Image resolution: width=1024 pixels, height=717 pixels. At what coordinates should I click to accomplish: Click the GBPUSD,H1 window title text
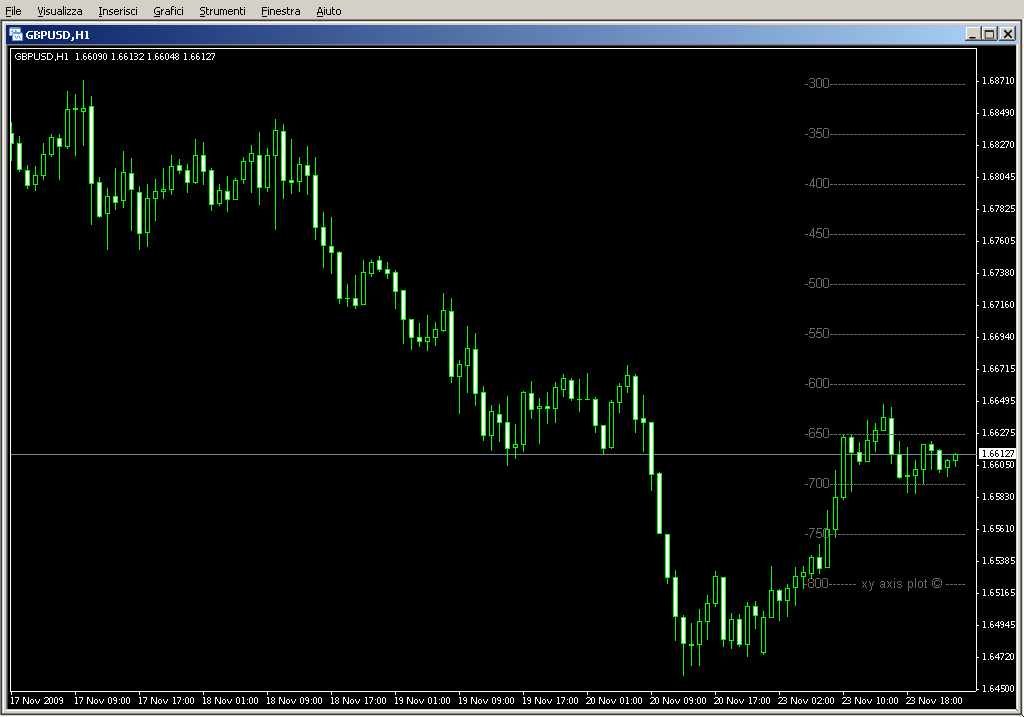pos(57,35)
